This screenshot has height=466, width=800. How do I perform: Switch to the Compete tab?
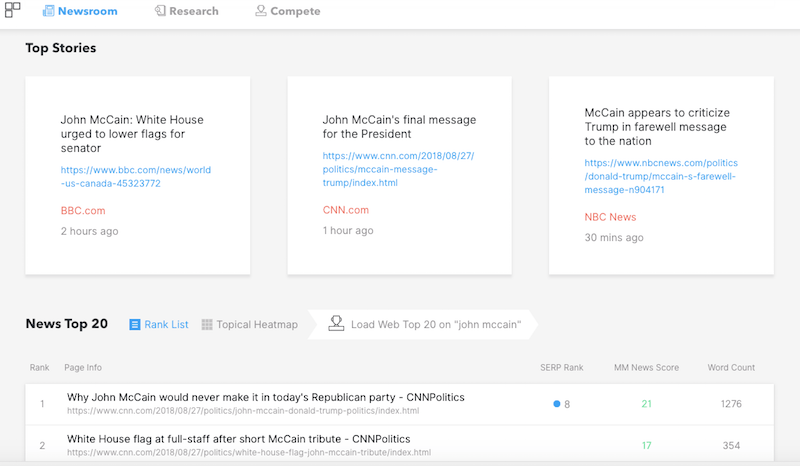click(x=288, y=11)
